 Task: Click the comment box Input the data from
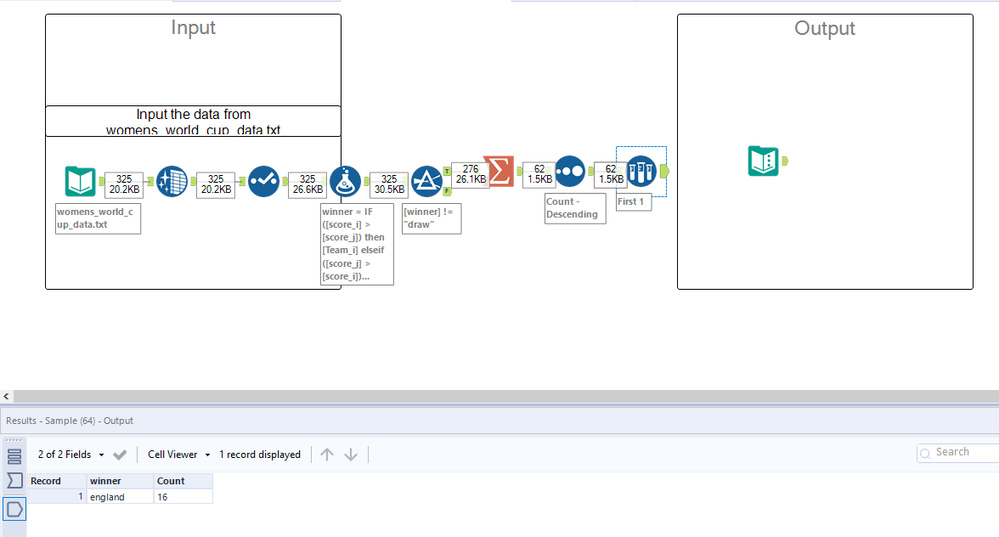point(193,121)
